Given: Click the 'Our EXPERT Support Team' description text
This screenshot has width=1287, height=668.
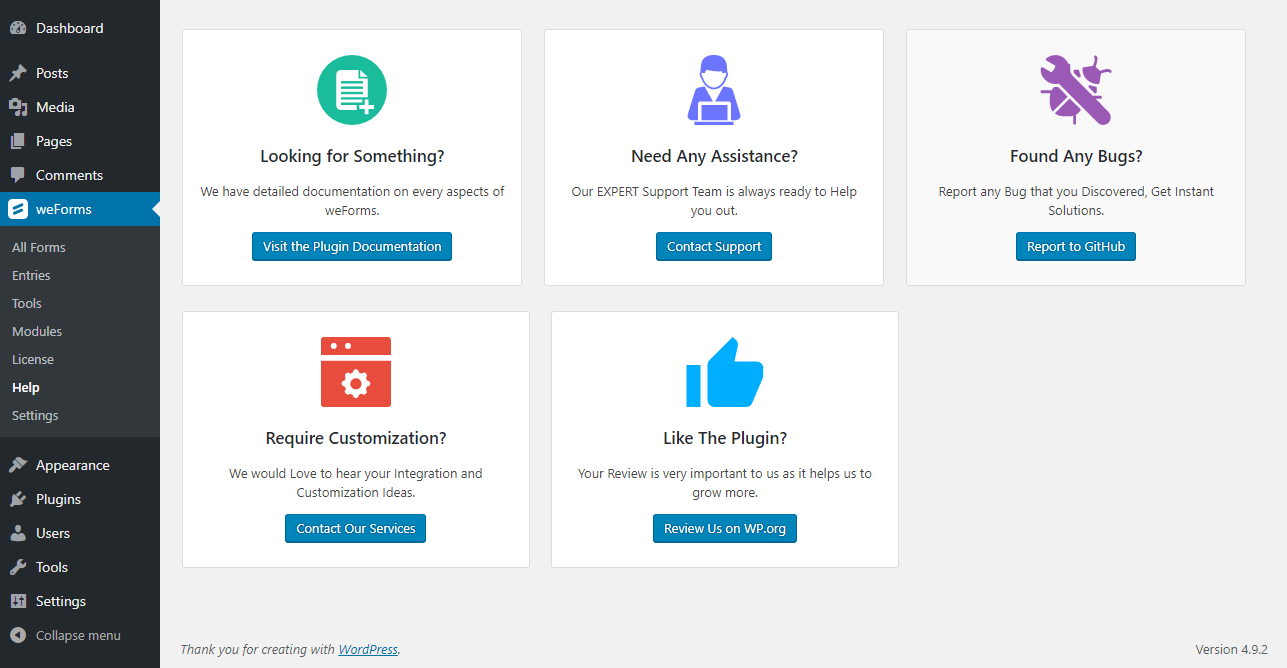Looking at the screenshot, I should click(714, 201).
